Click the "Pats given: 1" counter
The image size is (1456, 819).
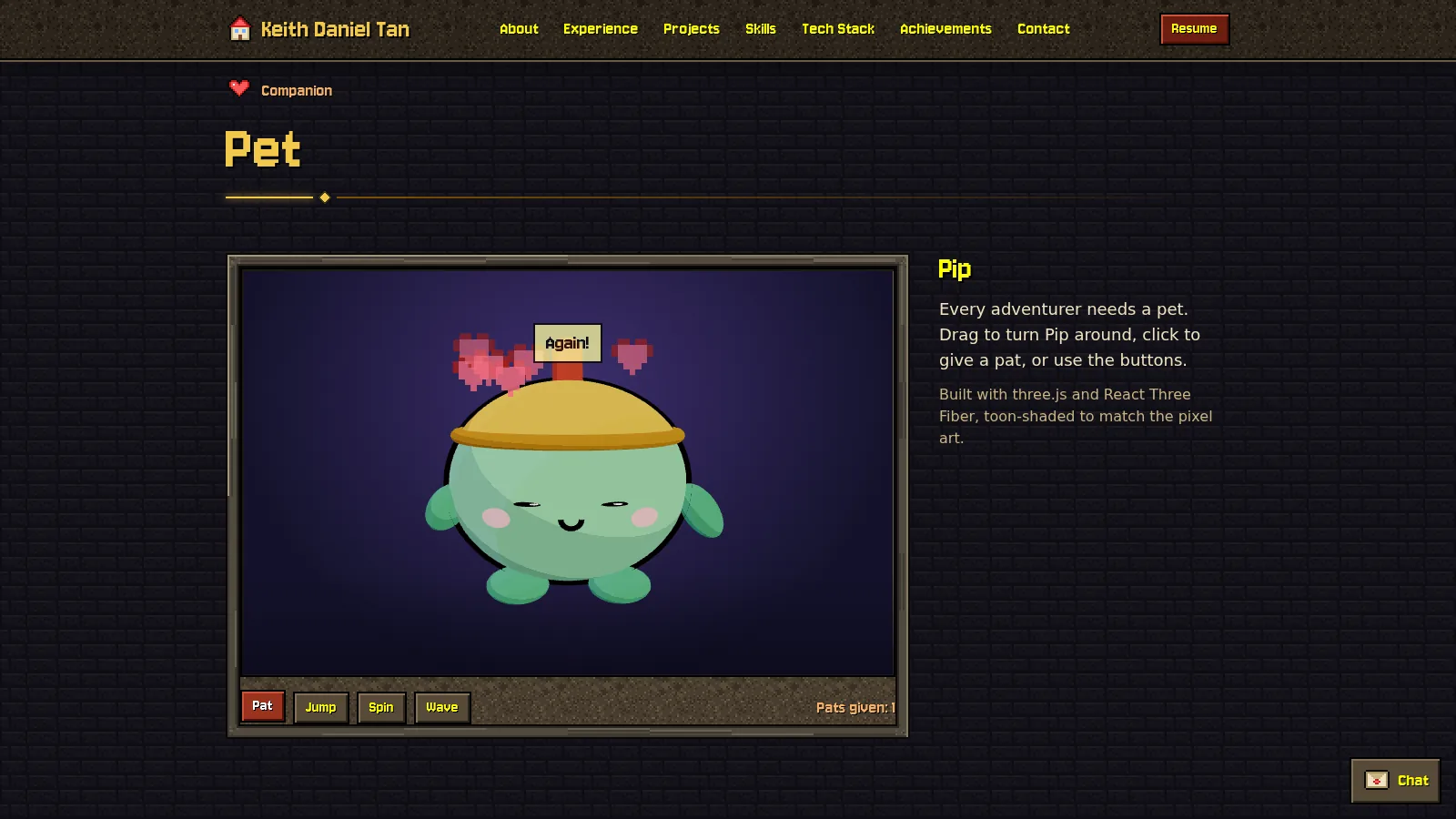coord(855,707)
